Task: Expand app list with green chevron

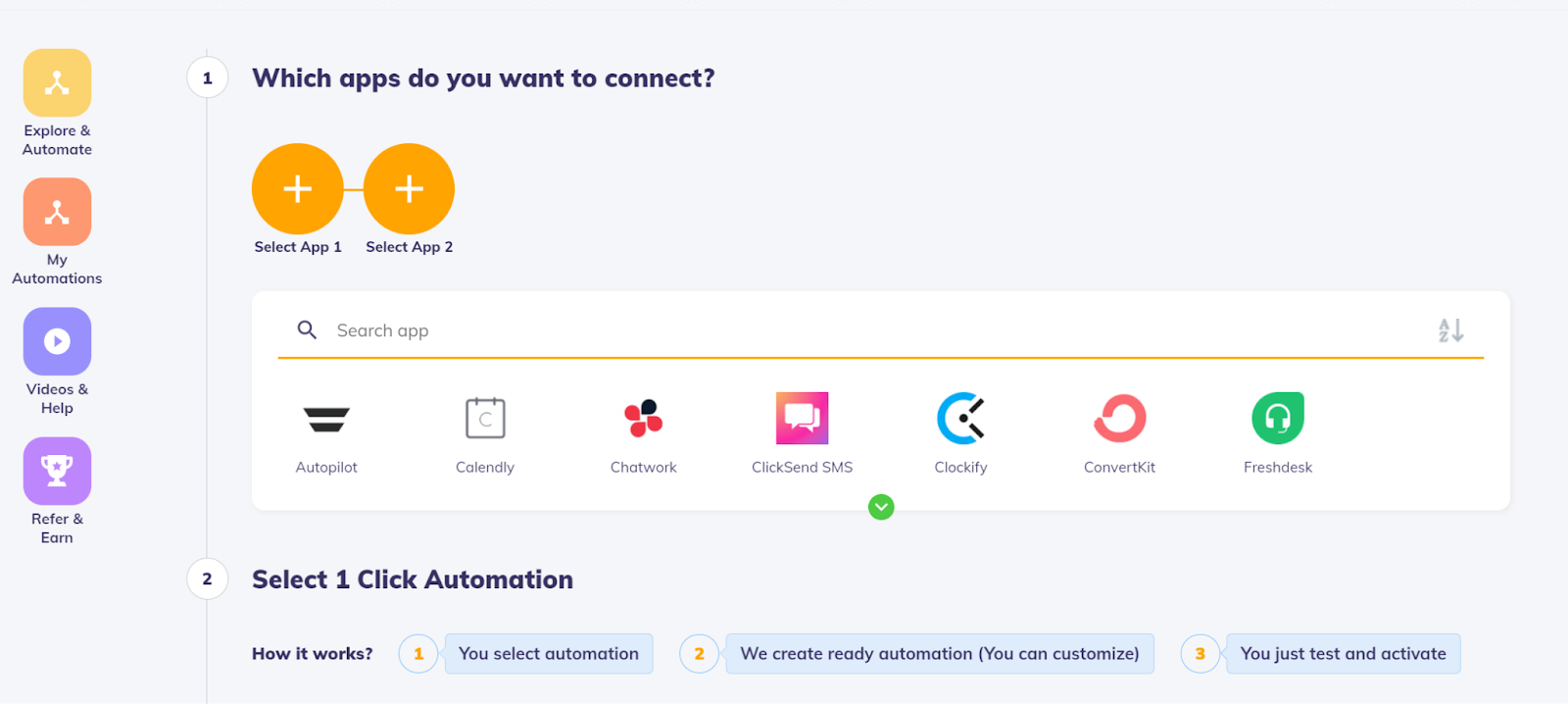Action: pyautogui.click(x=881, y=507)
